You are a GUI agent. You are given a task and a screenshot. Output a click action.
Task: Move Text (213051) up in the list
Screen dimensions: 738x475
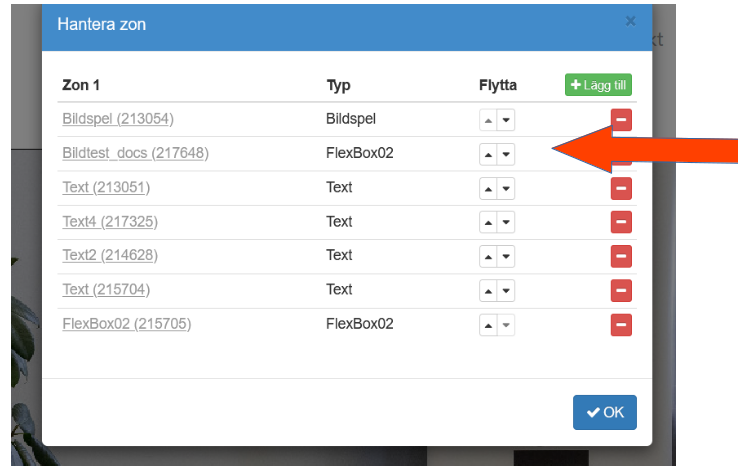(488, 188)
